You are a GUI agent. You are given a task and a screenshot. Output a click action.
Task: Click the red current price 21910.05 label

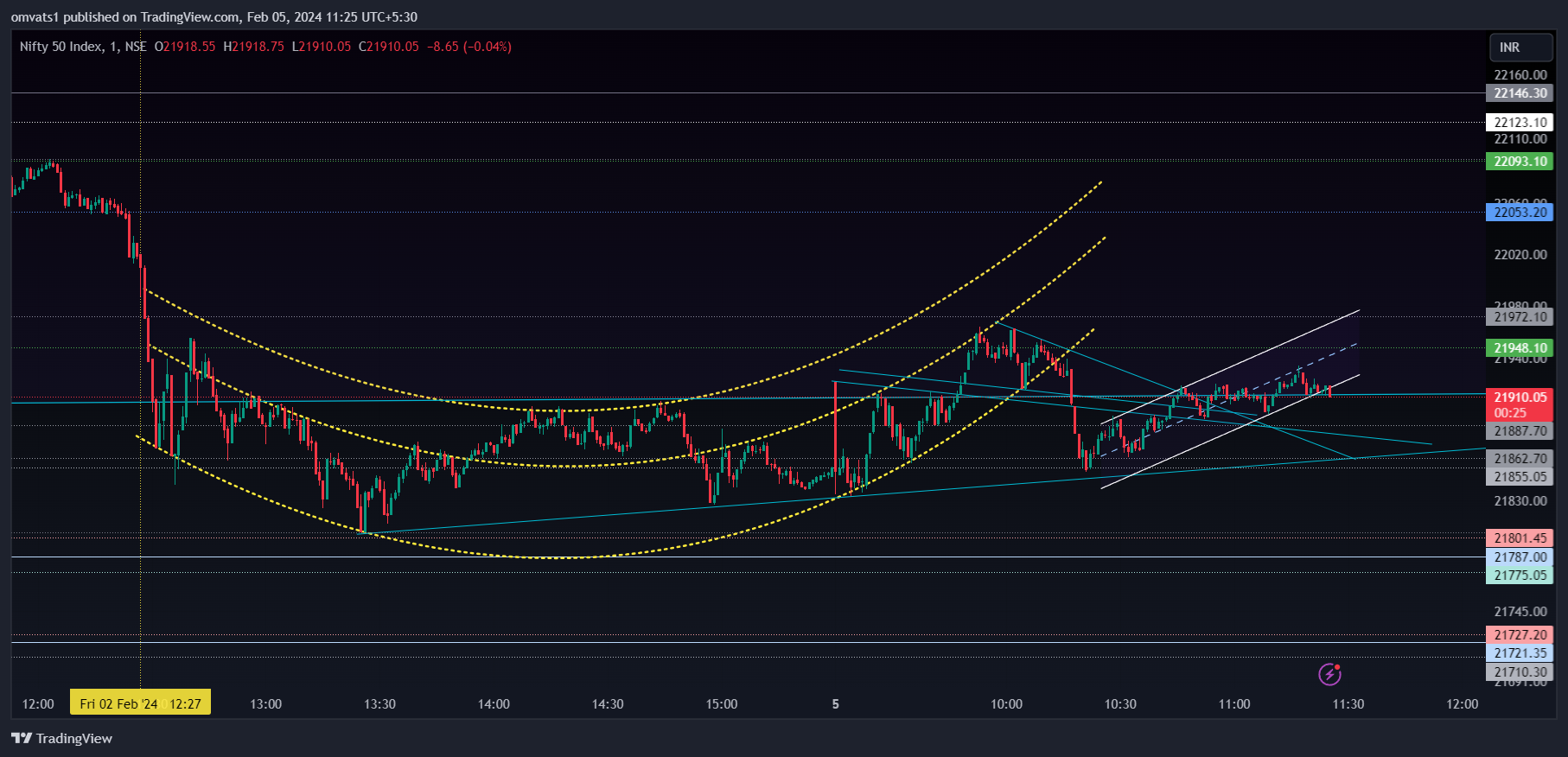(x=1520, y=398)
